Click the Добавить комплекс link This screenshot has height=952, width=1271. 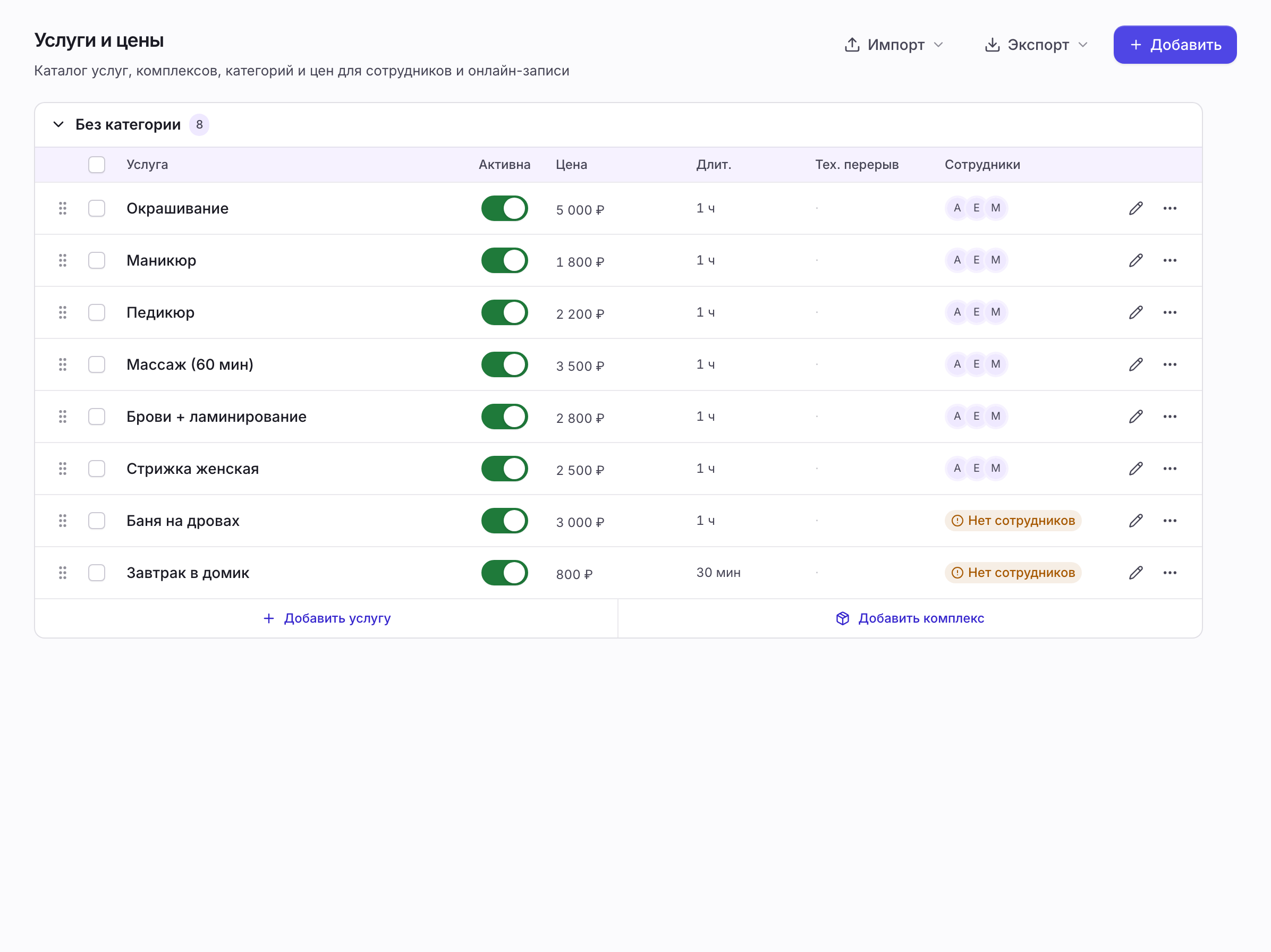[910, 618]
